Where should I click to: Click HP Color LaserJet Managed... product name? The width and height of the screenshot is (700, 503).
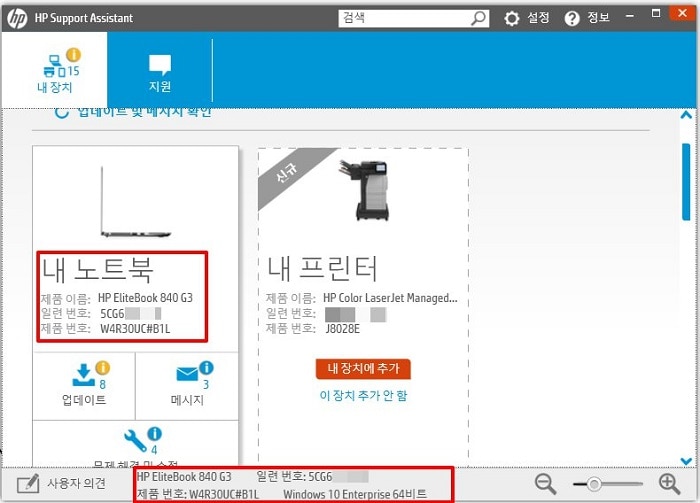390,298
